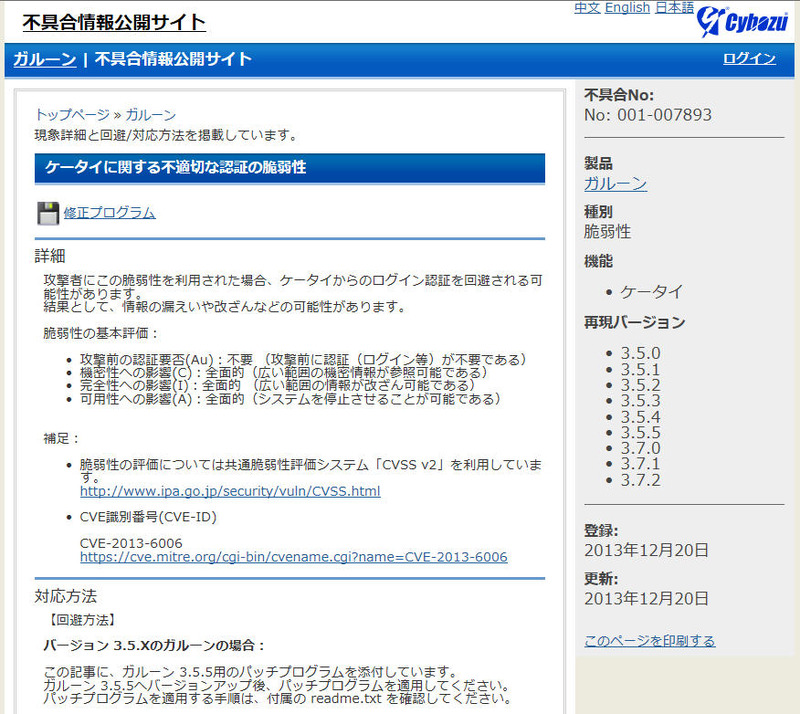Viewport: 800px width, 714px height.
Task: Click the bug number No: 001-007893
Action: coord(647,115)
